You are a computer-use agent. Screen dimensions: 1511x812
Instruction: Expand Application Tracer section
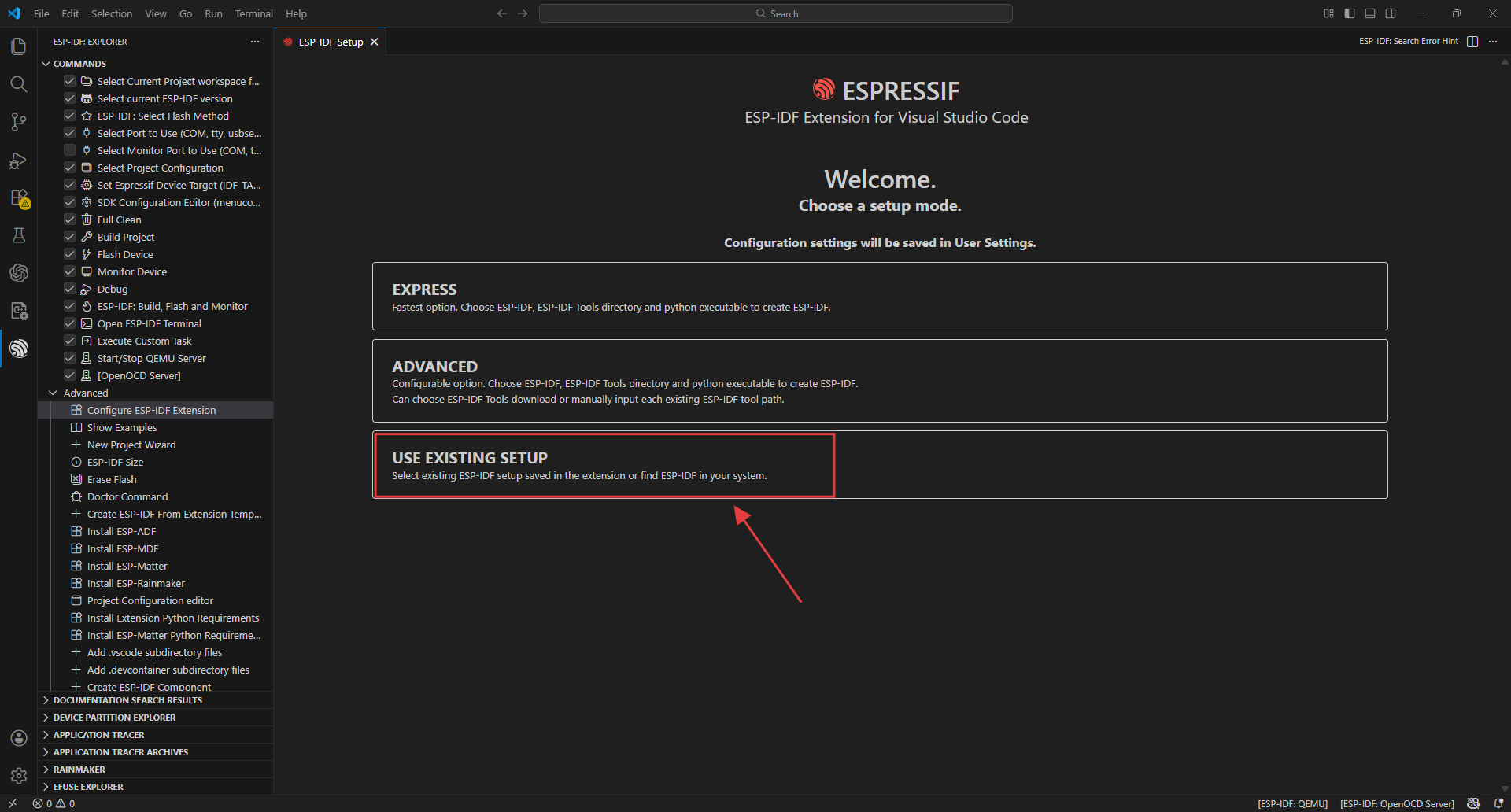tap(155, 735)
